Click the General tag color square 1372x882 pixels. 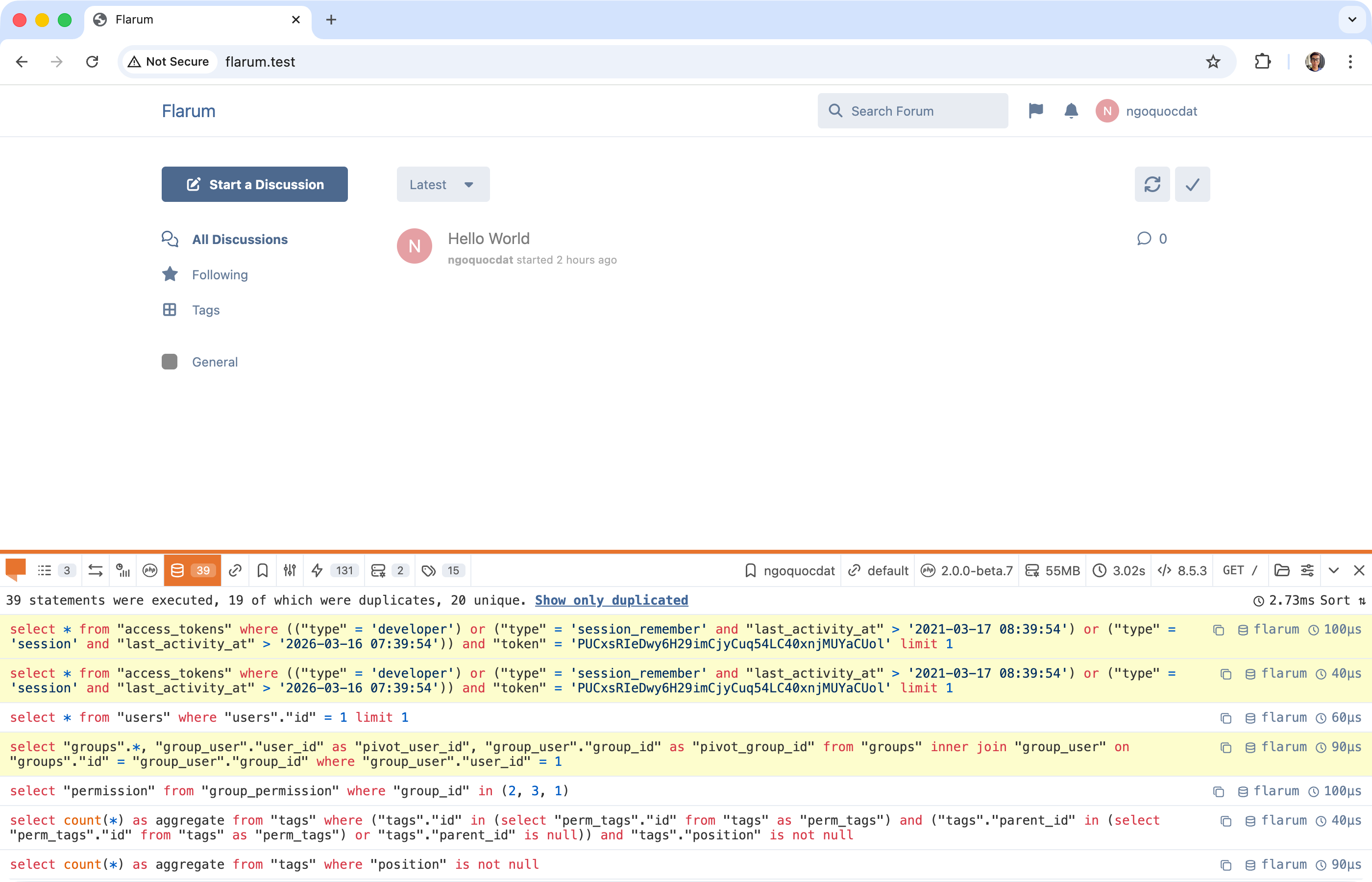tap(170, 362)
